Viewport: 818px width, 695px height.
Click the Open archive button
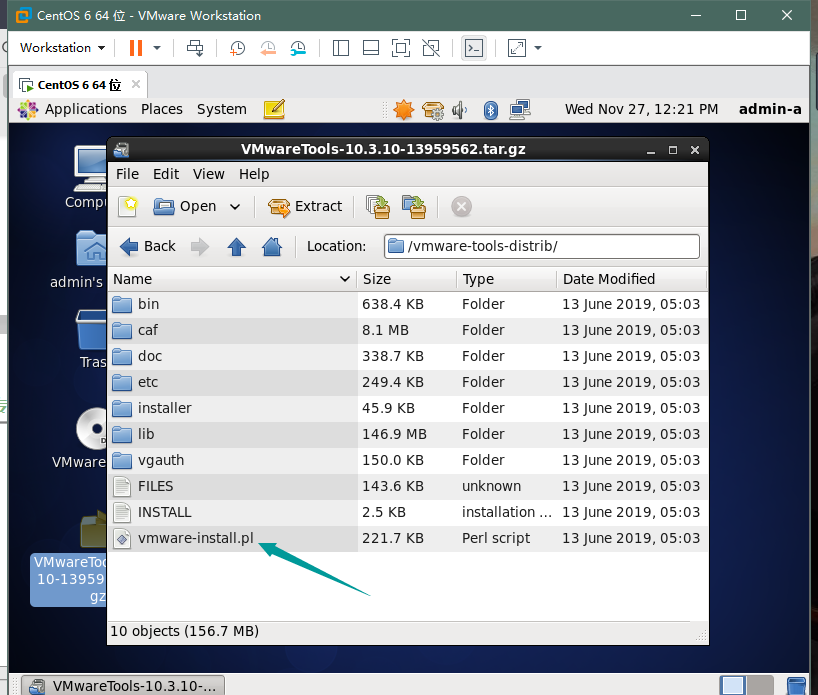pos(185,206)
